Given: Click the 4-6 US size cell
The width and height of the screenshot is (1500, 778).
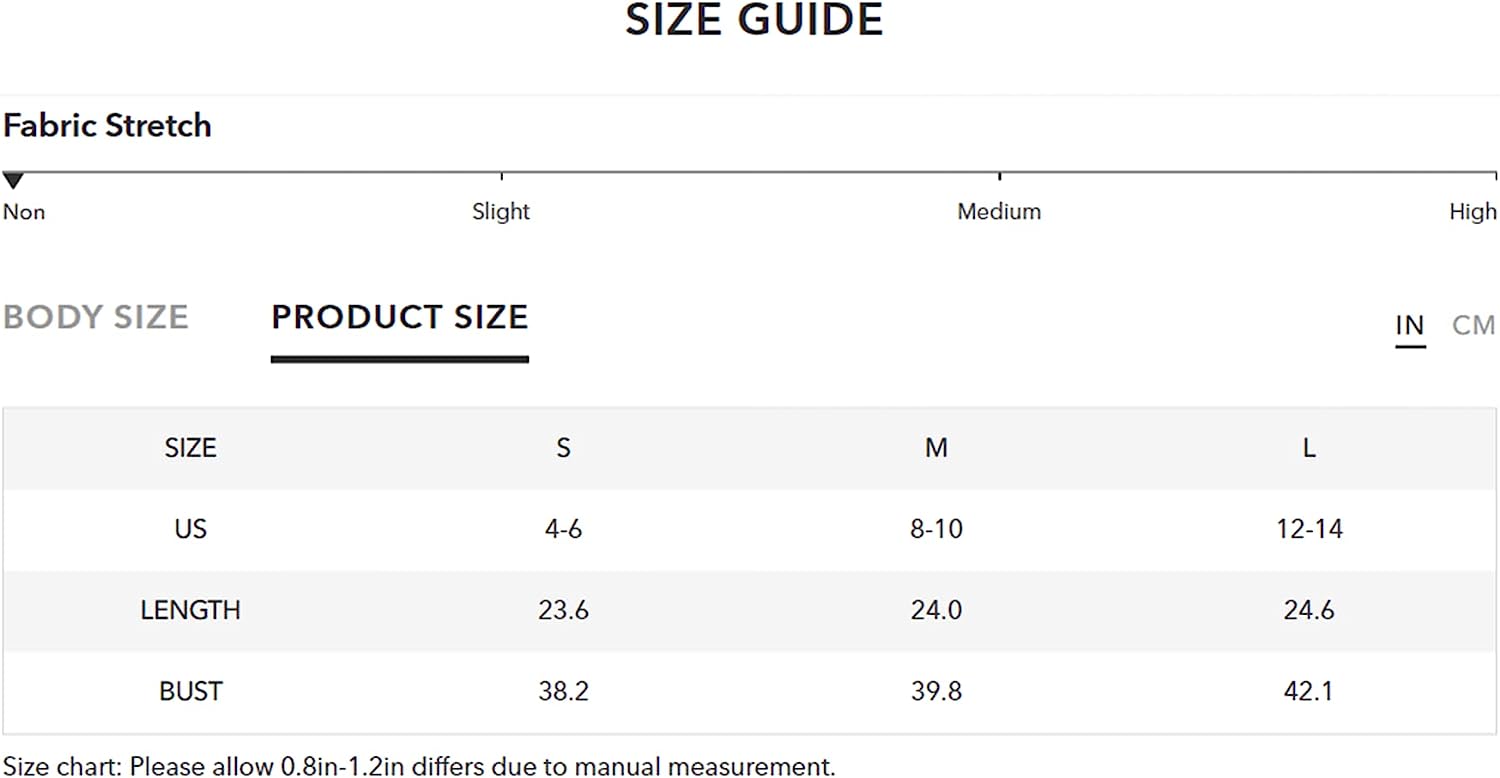Looking at the screenshot, I should coord(563,529).
